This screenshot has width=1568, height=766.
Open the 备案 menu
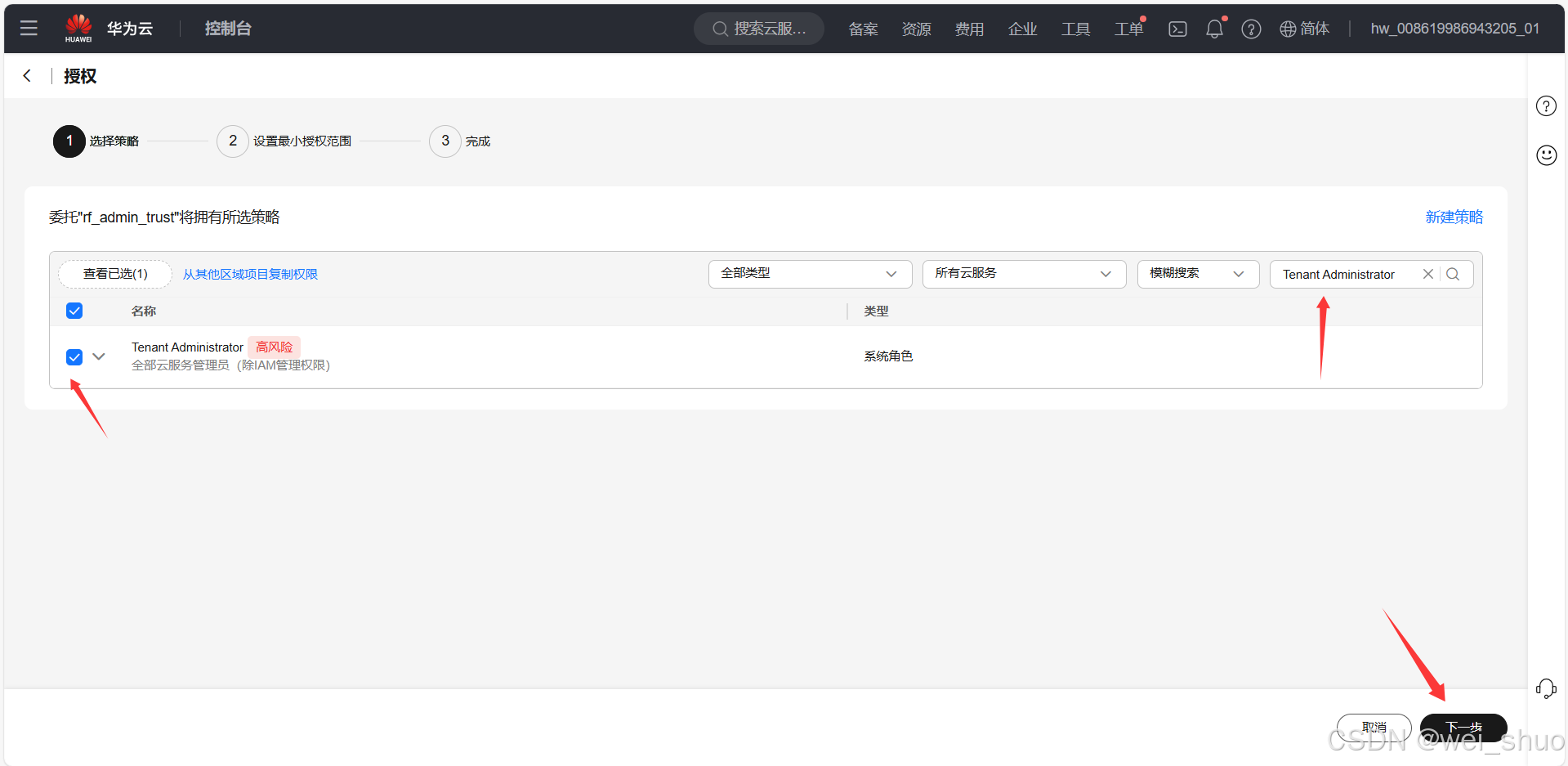click(863, 29)
